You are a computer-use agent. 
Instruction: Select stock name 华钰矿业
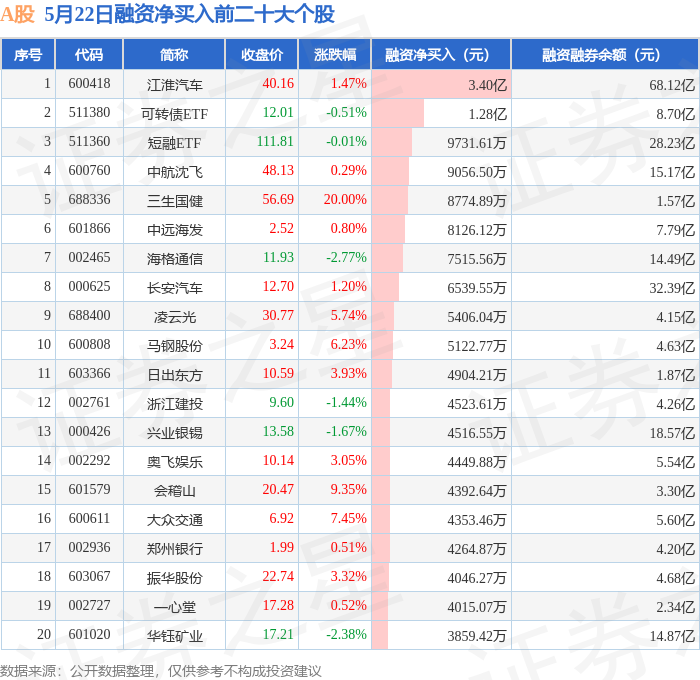175,636
